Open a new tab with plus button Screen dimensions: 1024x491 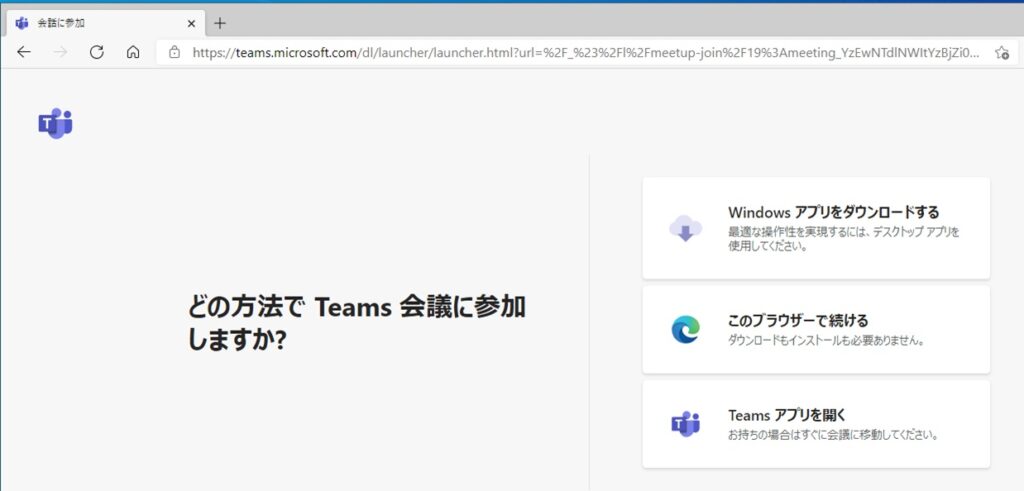tap(220, 24)
